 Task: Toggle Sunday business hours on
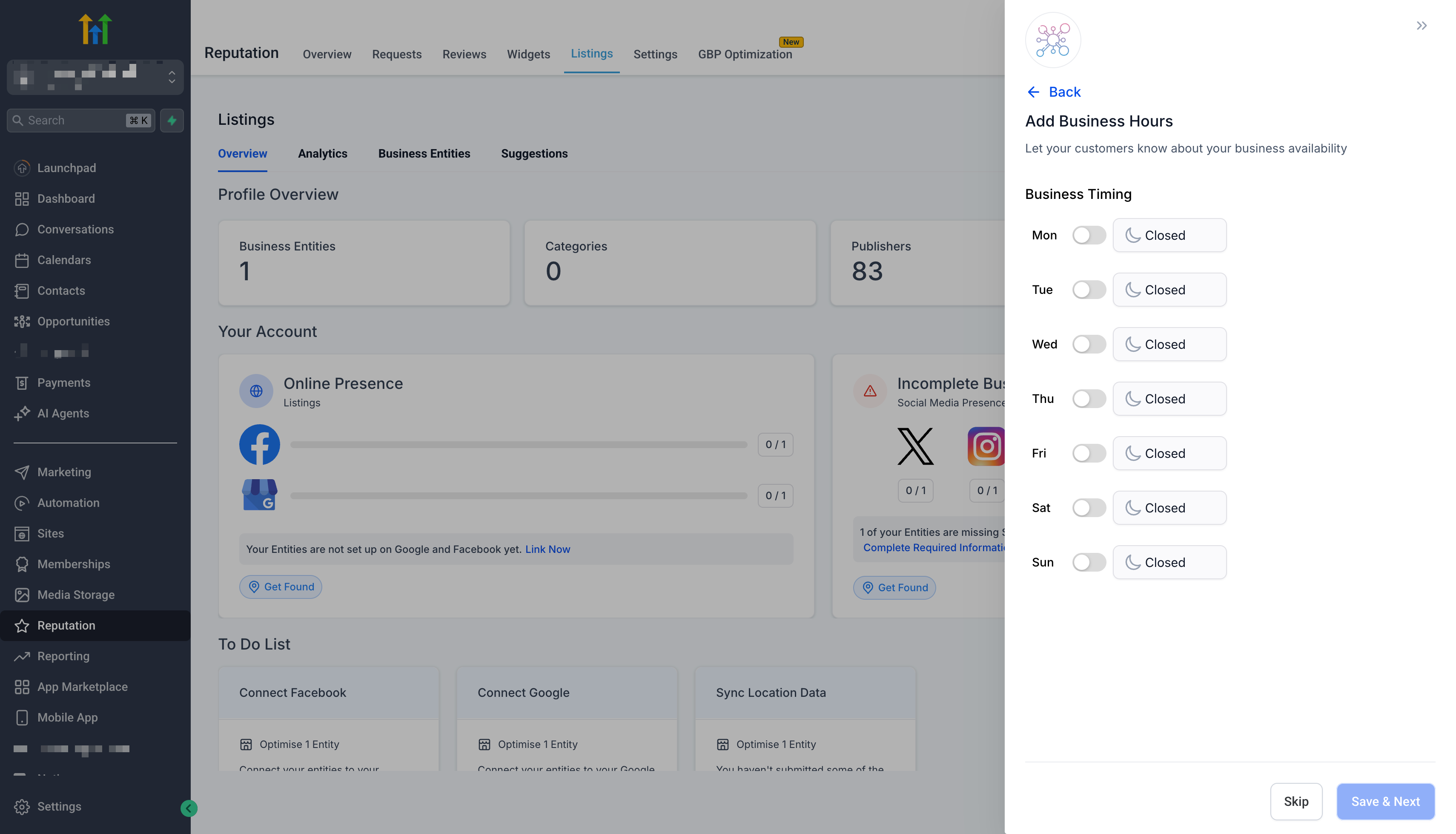click(x=1089, y=562)
